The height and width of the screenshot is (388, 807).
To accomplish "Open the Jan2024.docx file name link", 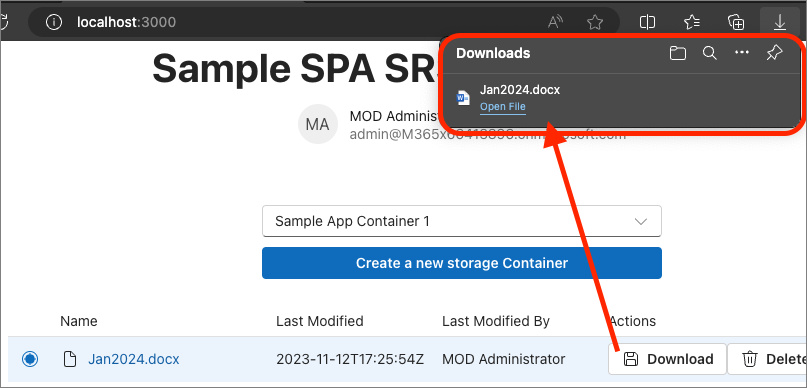I will point(134,359).
